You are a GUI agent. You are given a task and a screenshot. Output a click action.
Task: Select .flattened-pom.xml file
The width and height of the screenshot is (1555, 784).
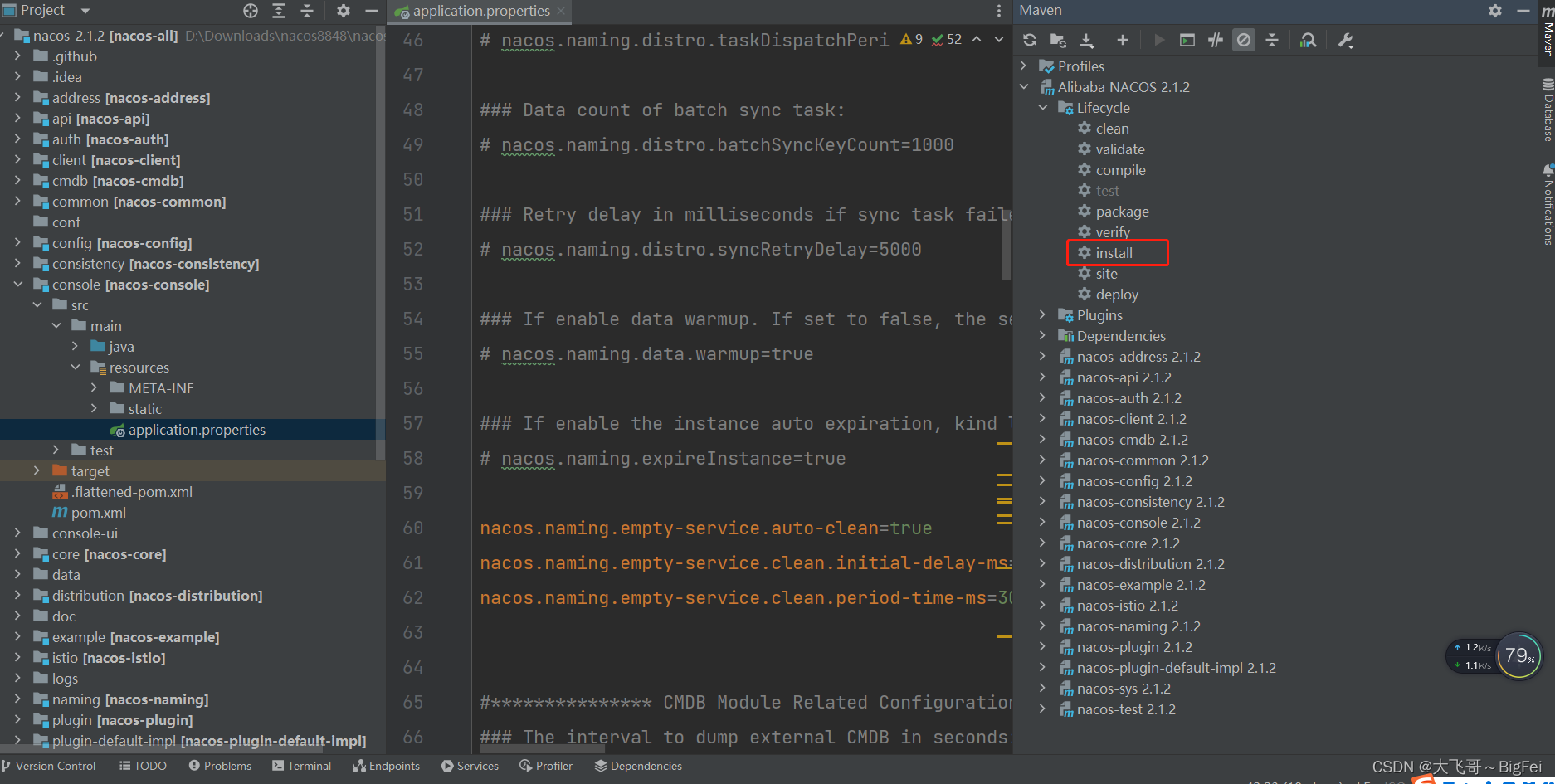point(132,492)
